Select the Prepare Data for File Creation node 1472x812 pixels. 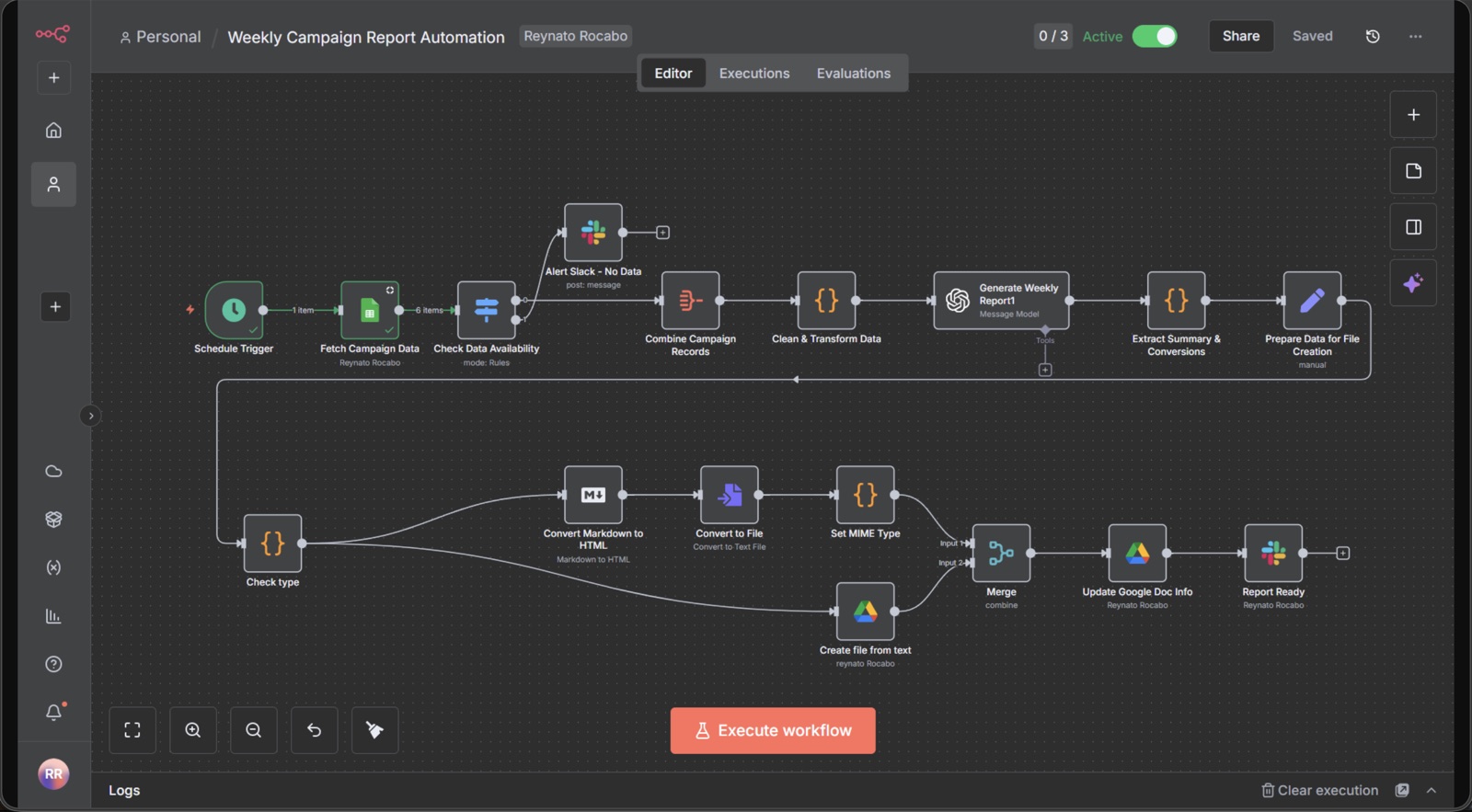pos(1313,301)
